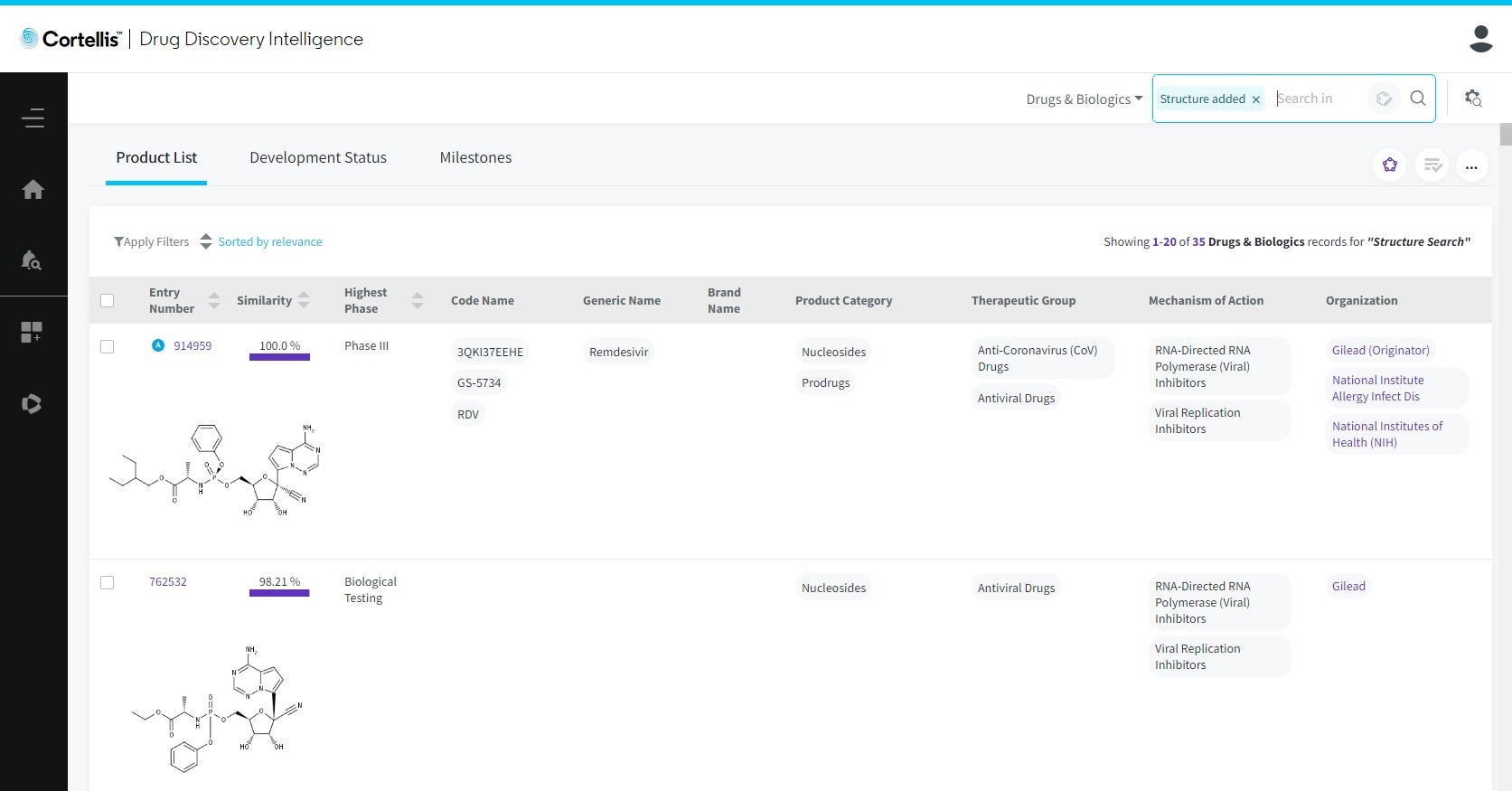
Task: Click the 3QKI37EEHE code name chip
Action: 490,352
